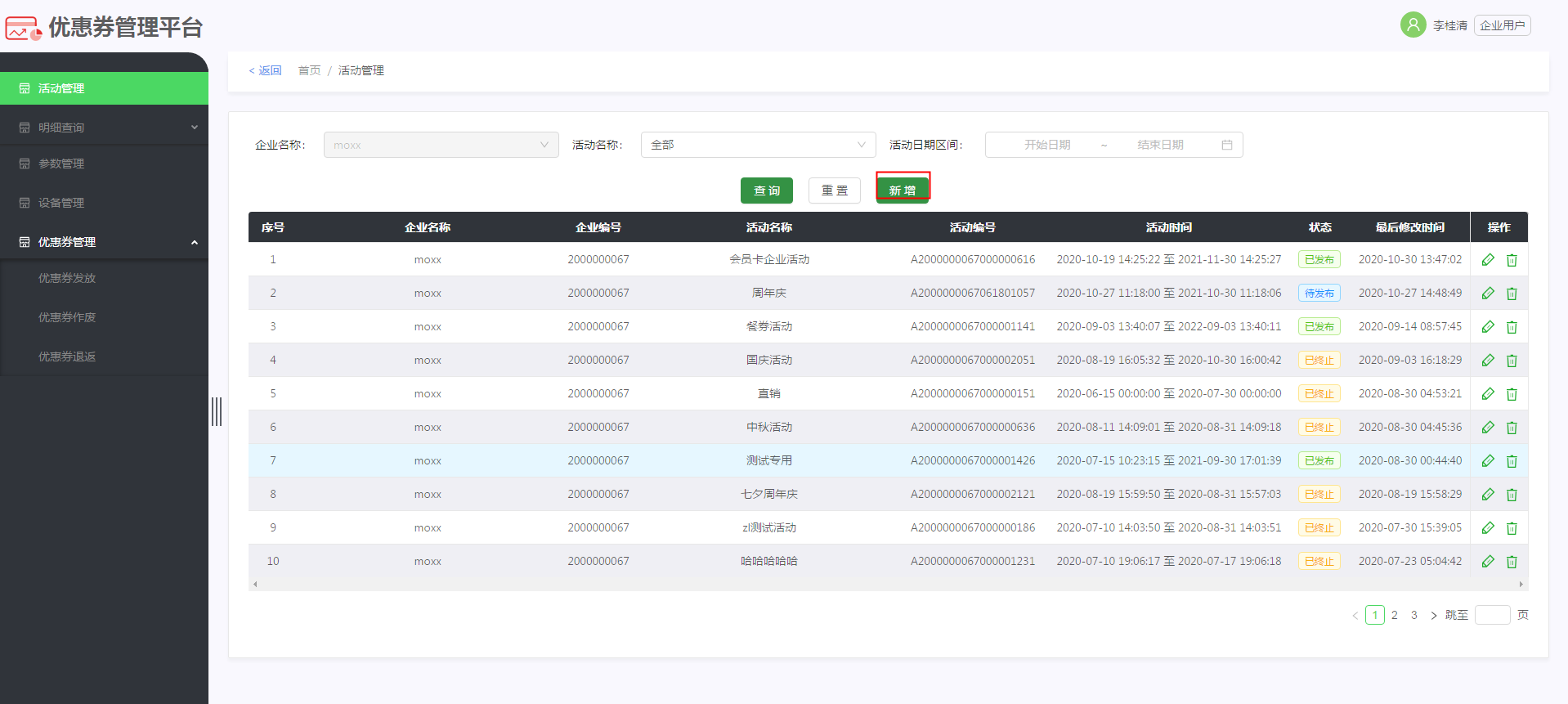Image resolution: width=1568 pixels, height=704 pixels.
Task: Edit the 测试专用 row
Action: tap(1488, 460)
